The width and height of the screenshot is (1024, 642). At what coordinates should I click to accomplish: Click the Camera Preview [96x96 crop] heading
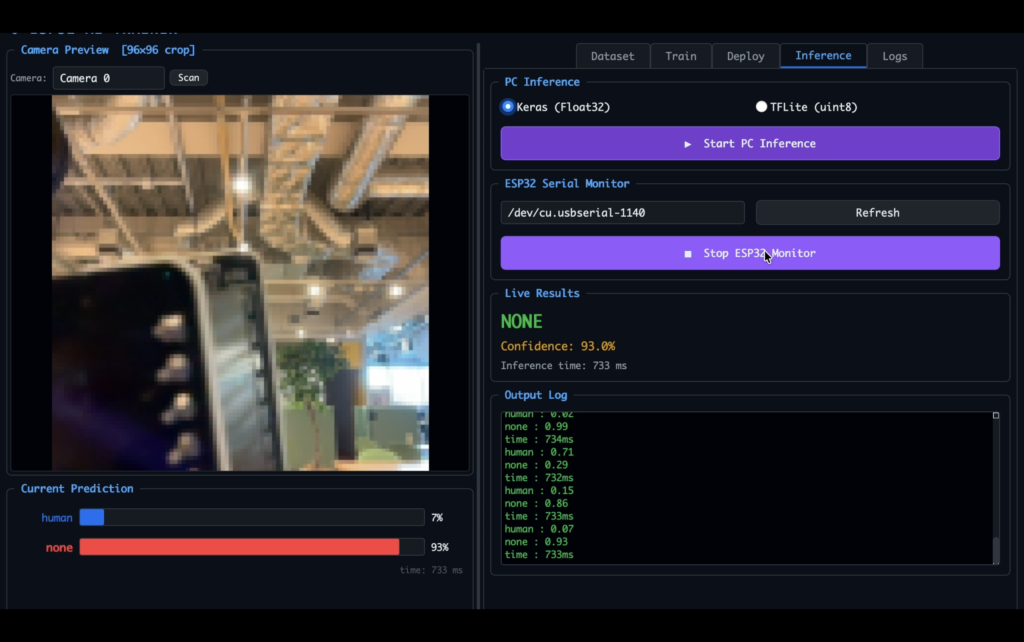(108, 50)
